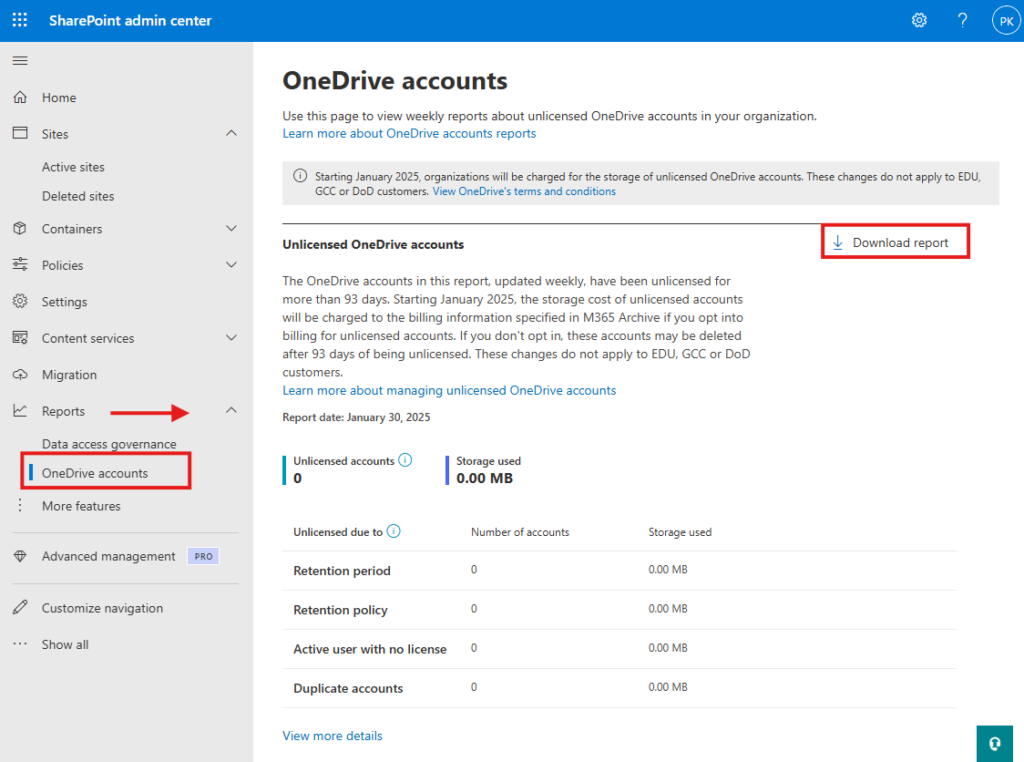Click Report date January 30, 2025 text
Viewport: 1024px width, 762px height.
tap(356, 417)
